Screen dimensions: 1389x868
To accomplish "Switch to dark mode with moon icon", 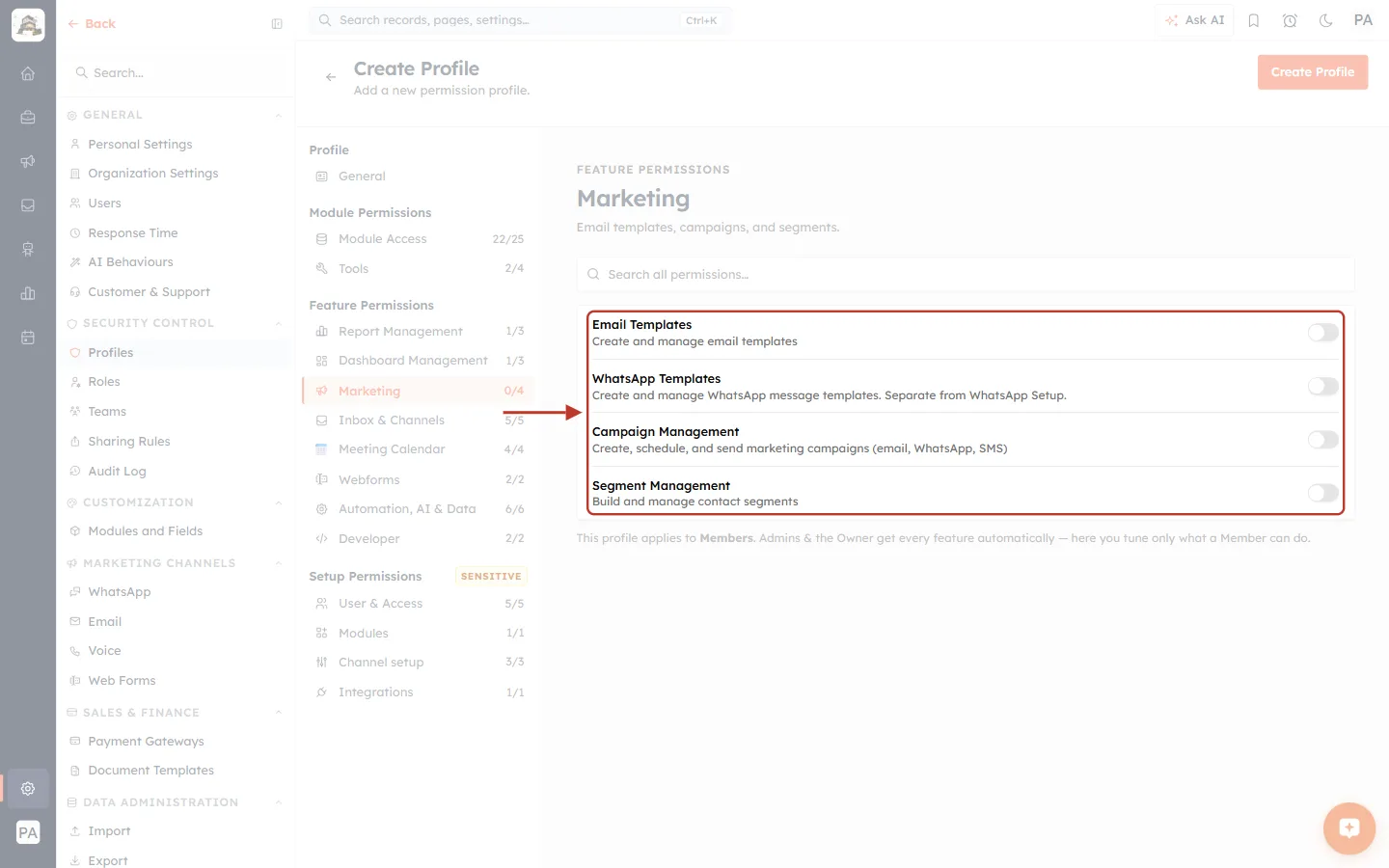I will pos(1326,20).
